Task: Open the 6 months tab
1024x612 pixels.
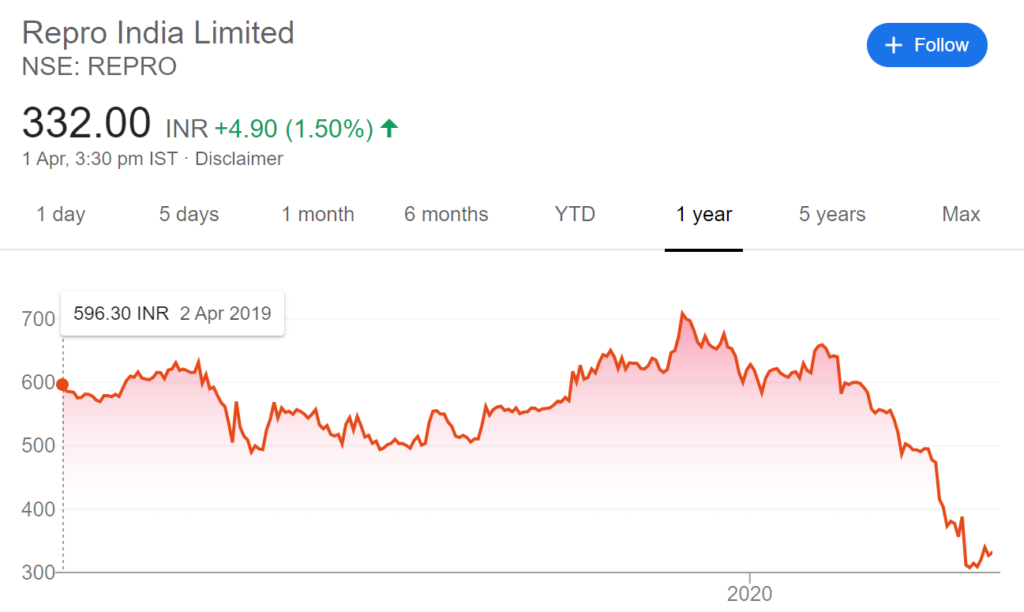Action: (446, 214)
